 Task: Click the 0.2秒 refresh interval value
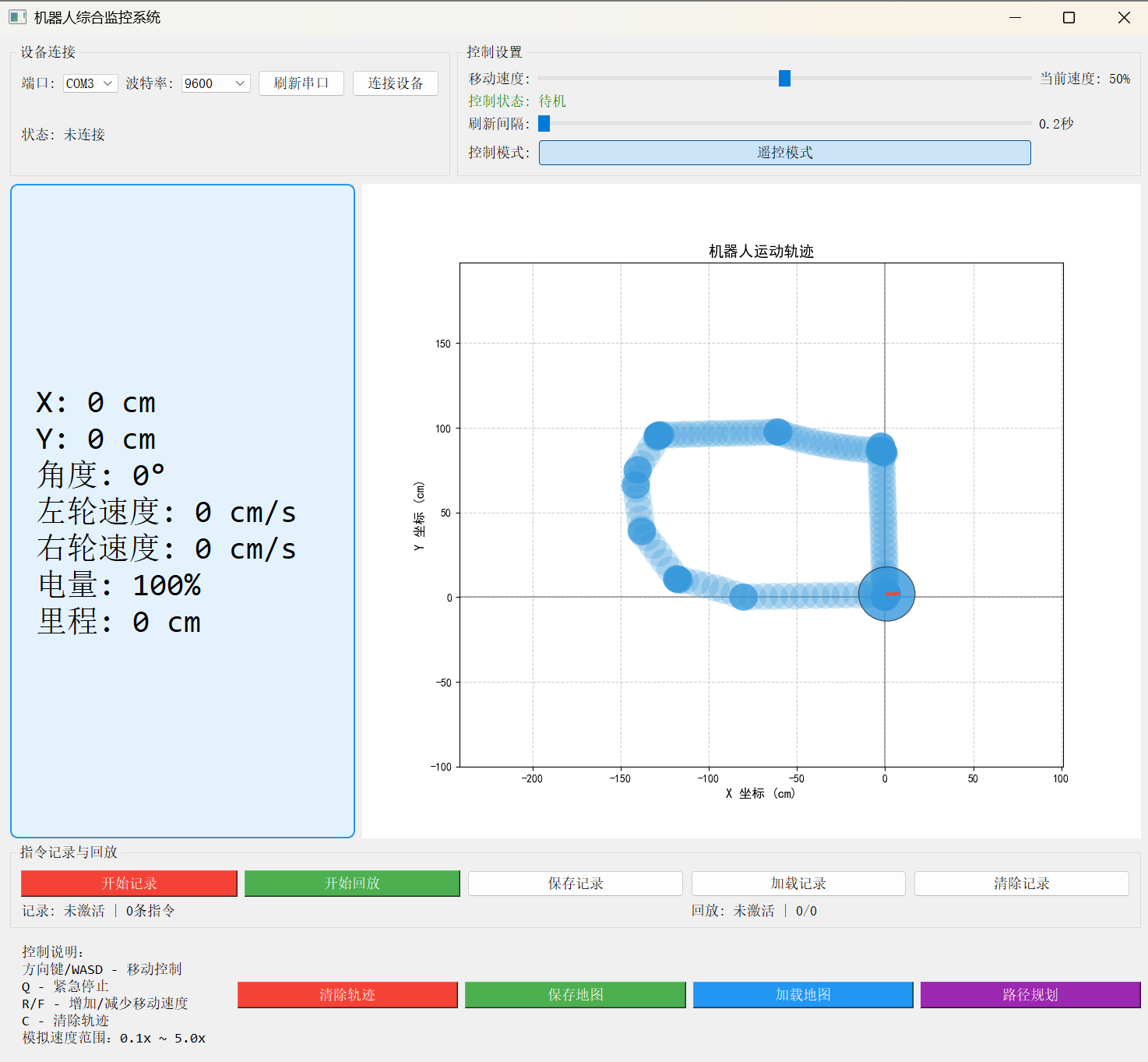tap(1056, 124)
